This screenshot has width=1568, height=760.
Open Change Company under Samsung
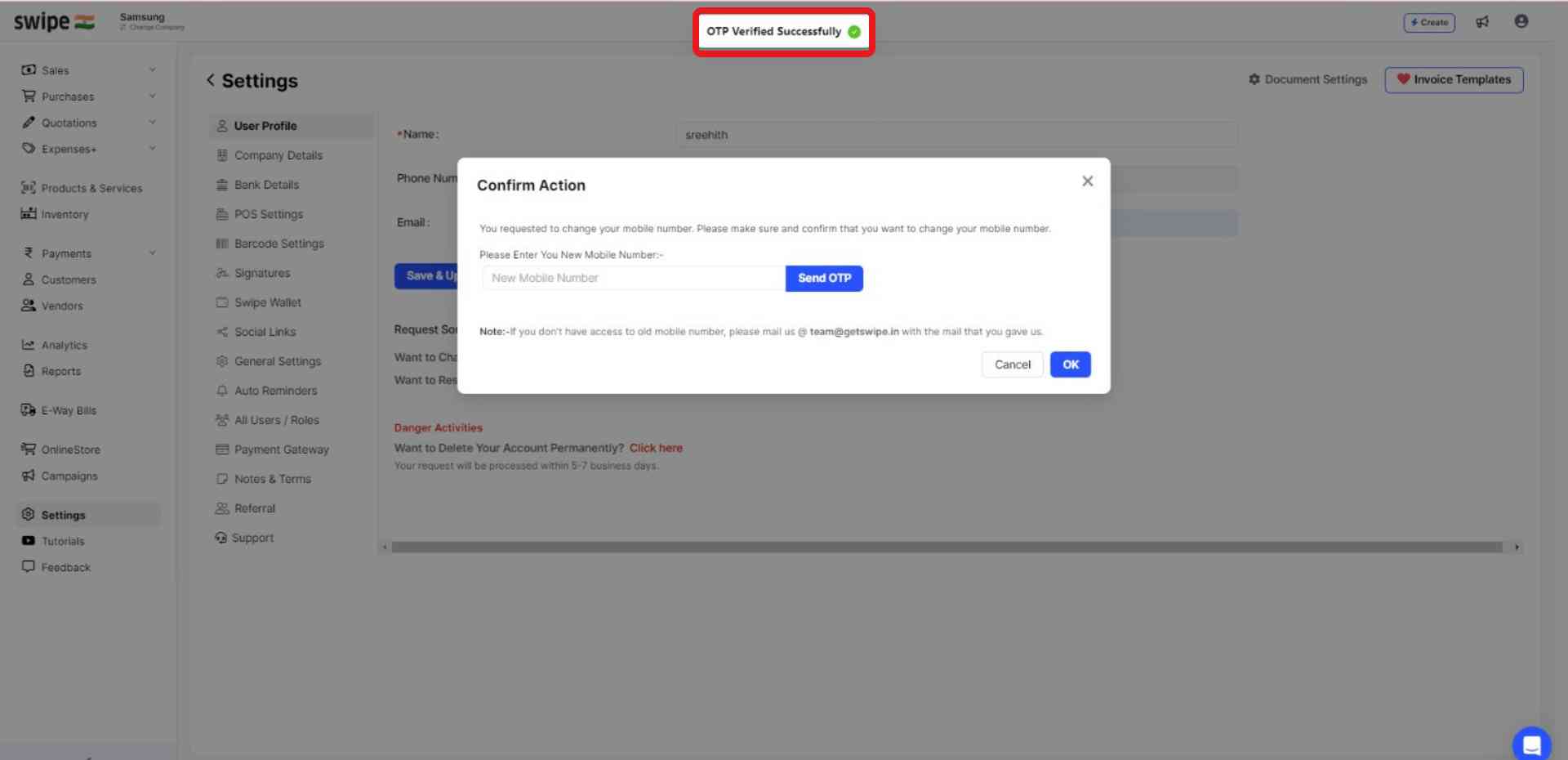click(x=153, y=27)
